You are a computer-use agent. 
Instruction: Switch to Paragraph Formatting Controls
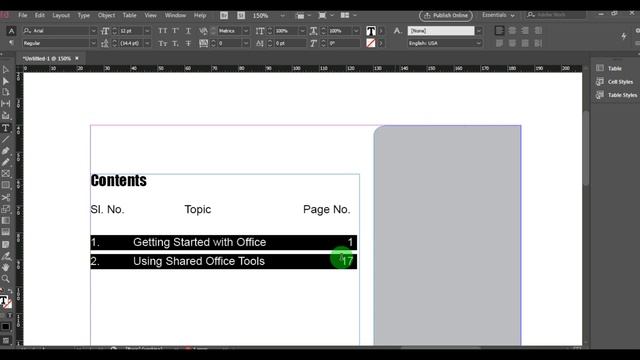click(11, 43)
